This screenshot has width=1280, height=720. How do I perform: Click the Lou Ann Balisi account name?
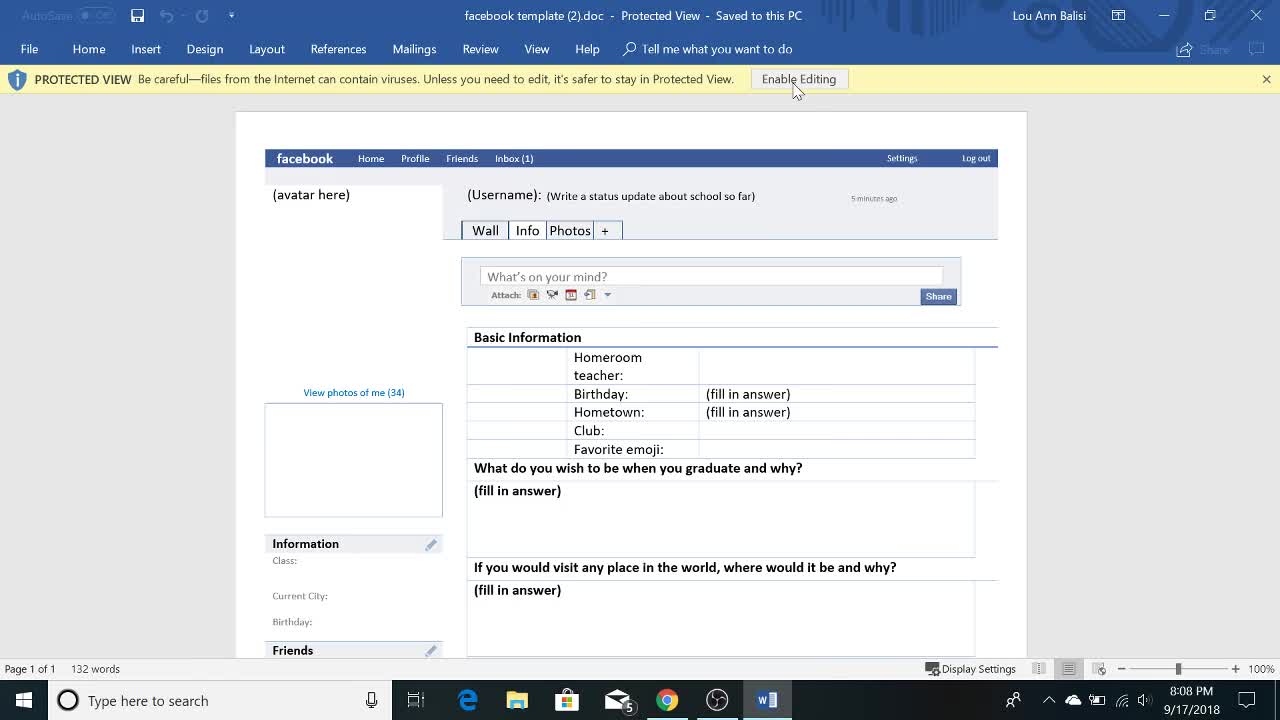[x=1049, y=15]
